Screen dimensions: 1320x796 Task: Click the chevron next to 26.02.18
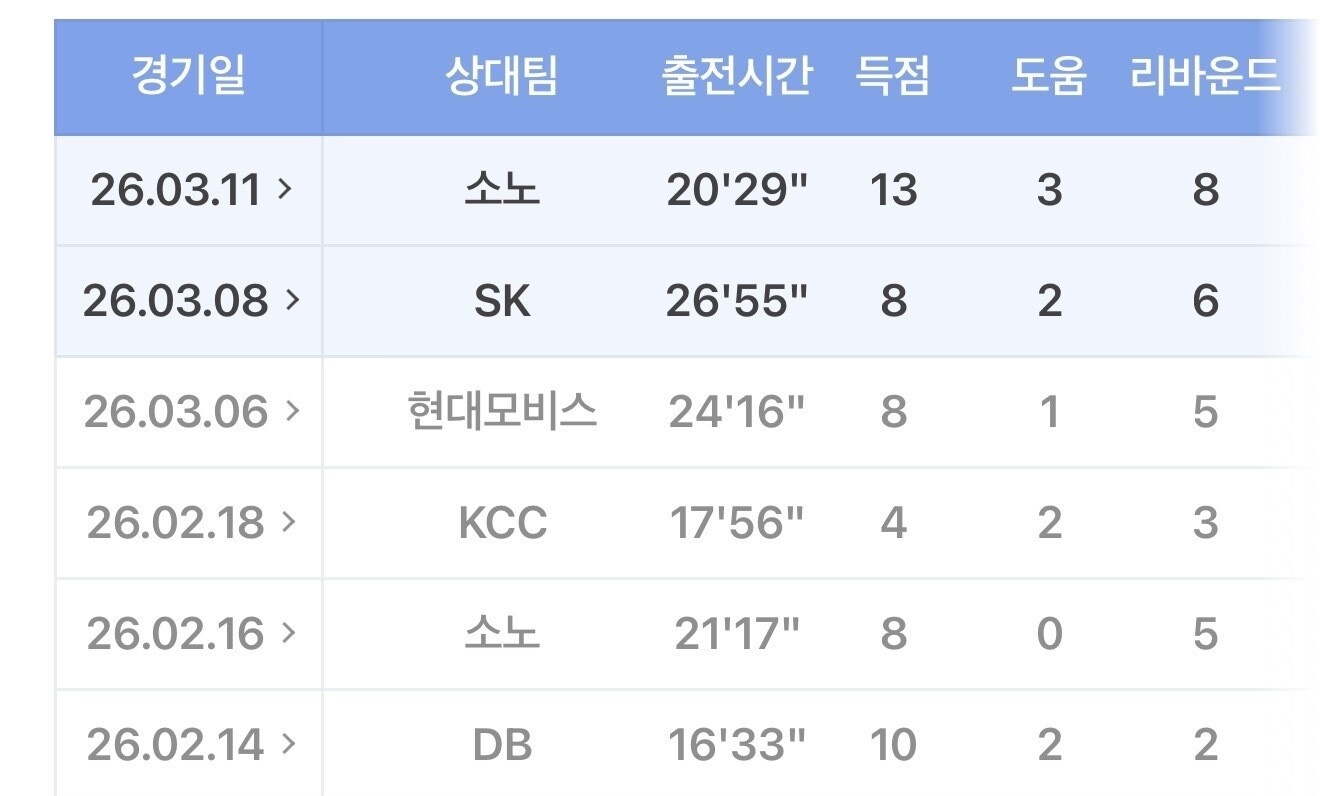(289, 521)
